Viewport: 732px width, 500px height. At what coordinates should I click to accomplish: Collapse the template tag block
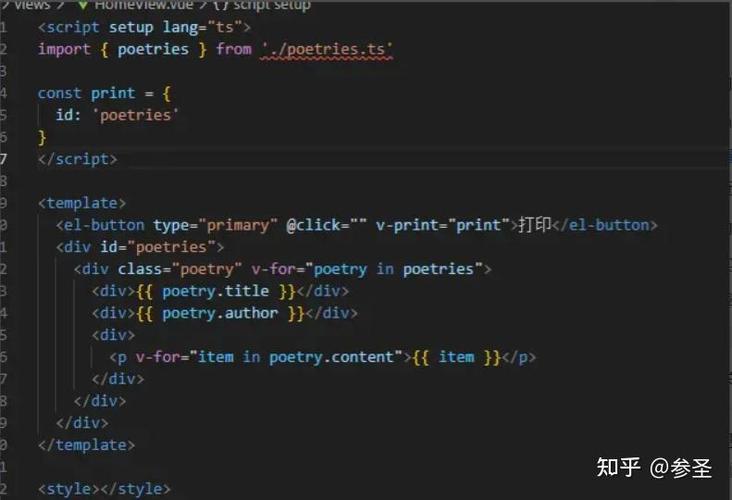(x=22, y=203)
